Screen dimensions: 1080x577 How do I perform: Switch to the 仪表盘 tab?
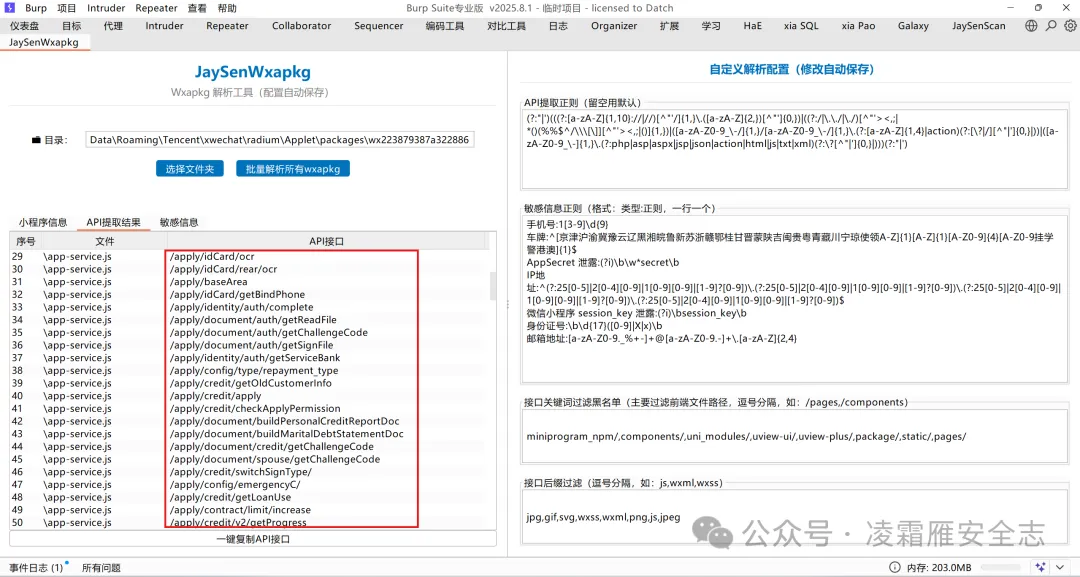(24, 25)
